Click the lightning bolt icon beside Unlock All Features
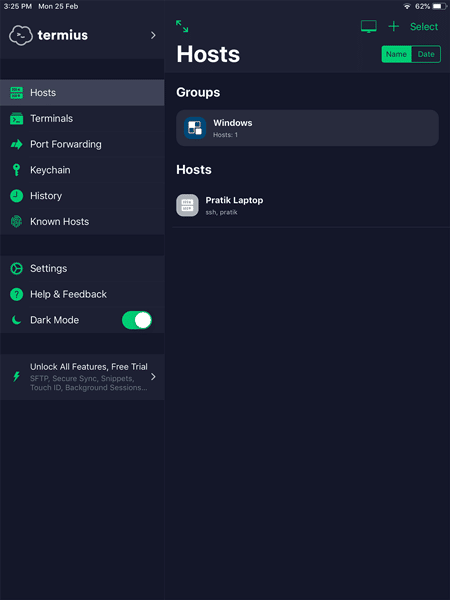 point(16,377)
